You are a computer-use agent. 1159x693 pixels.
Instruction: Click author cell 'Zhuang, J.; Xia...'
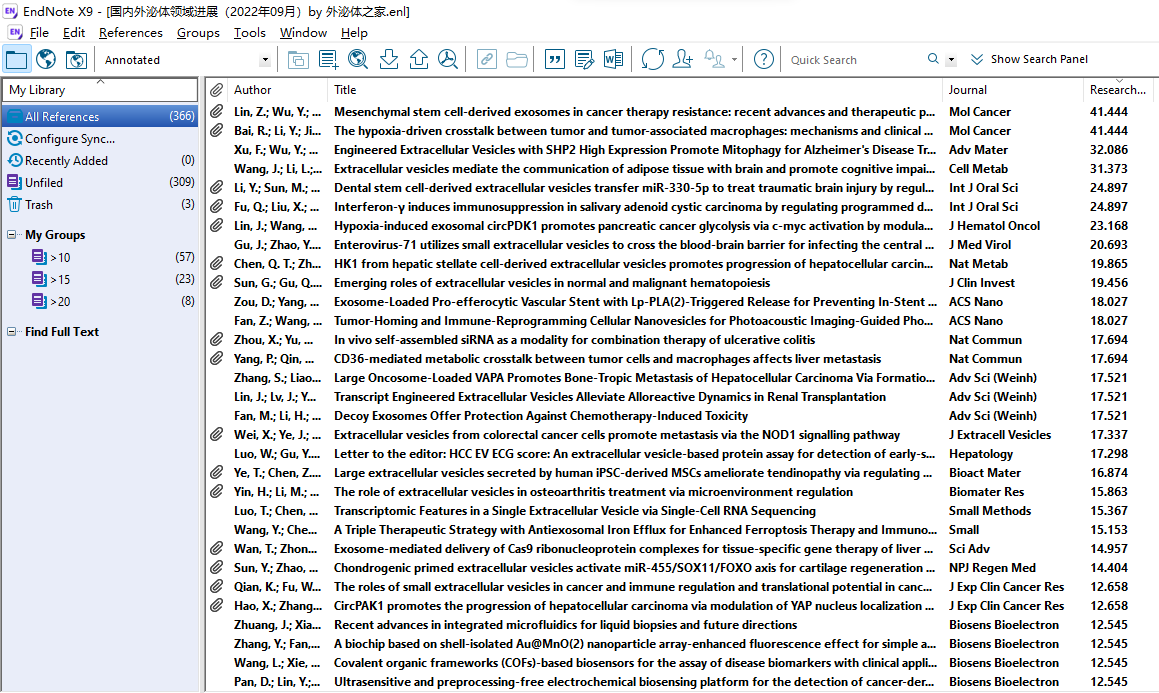click(277, 625)
